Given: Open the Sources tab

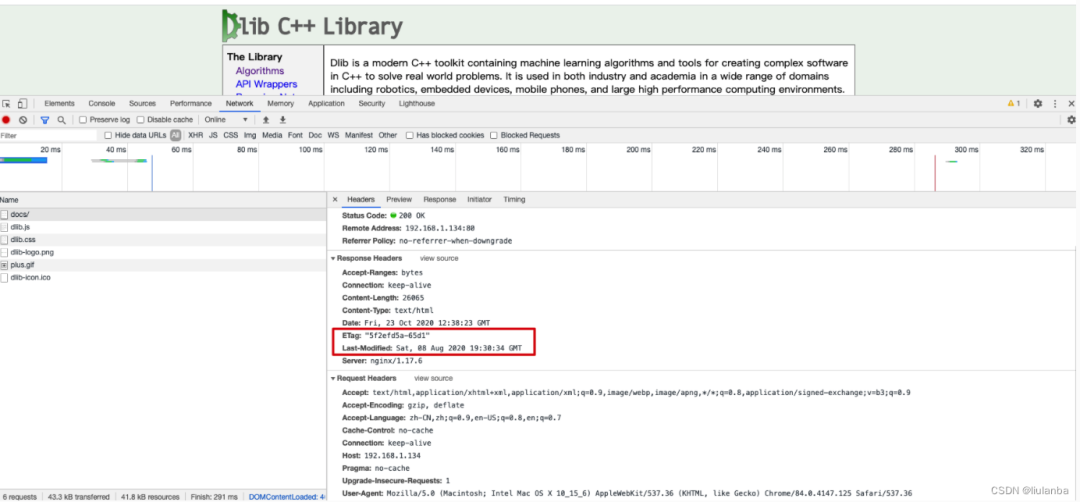Looking at the screenshot, I should (143, 103).
